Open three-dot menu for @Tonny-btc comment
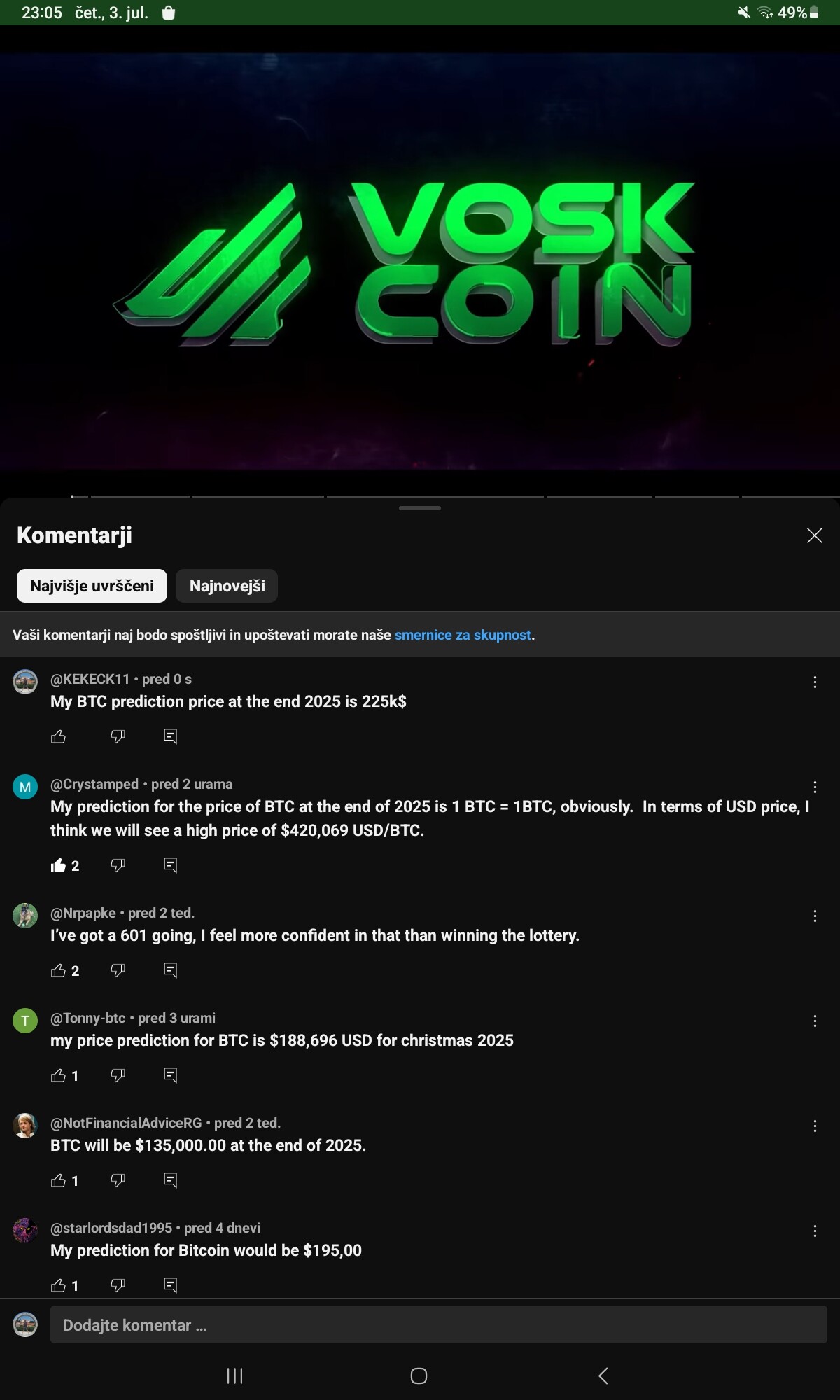The width and height of the screenshot is (840, 1400). pyautogui.click(x=815, y=1021)
